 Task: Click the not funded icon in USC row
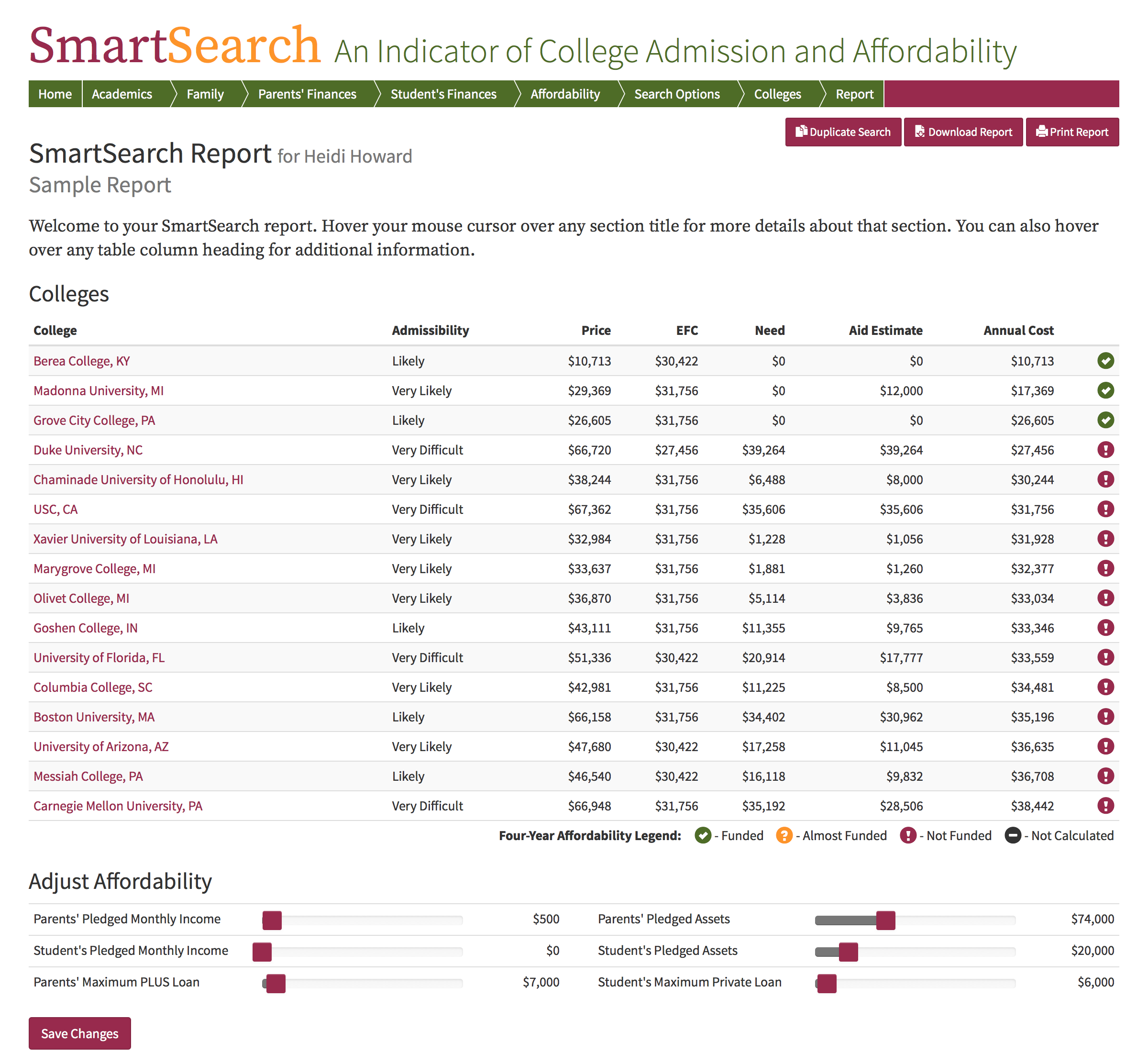[1105, 509]
